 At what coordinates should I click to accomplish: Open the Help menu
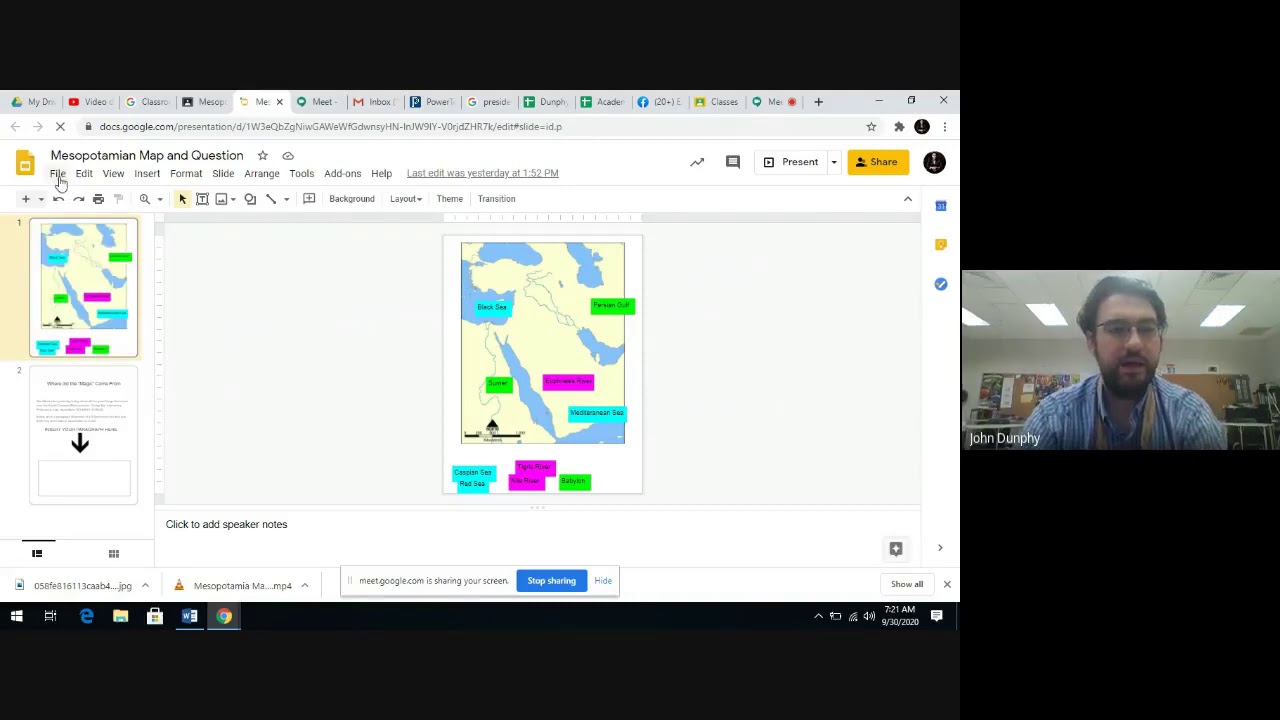click(x=381, y=174)
